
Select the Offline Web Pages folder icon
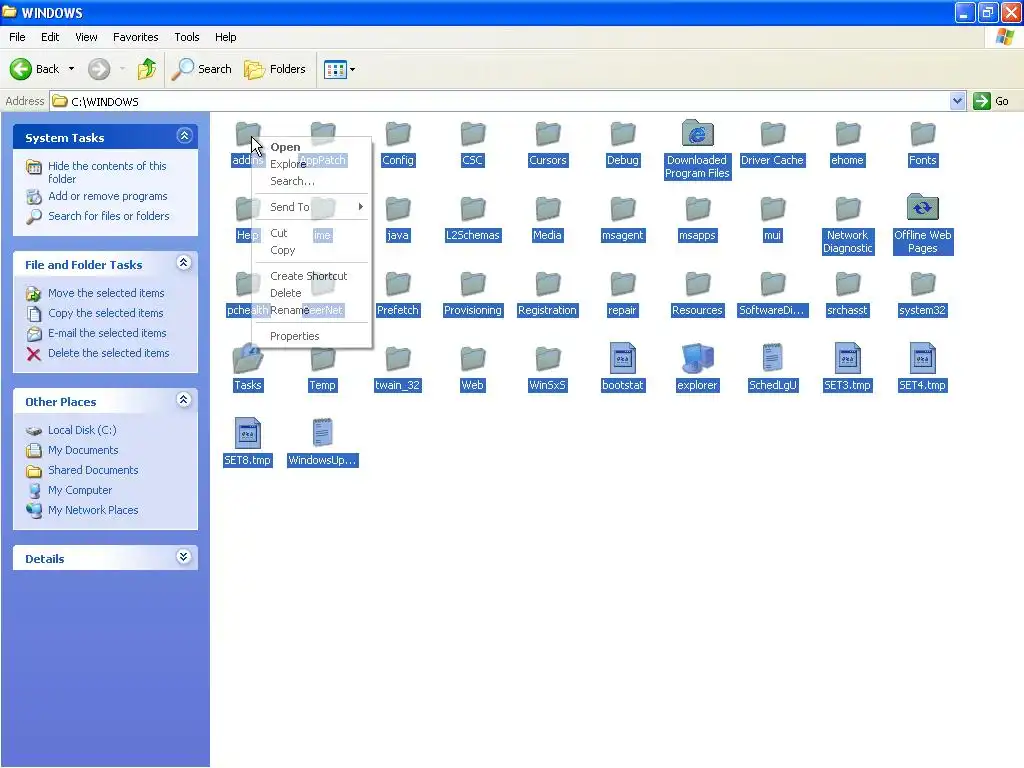[x=922, y=208]
